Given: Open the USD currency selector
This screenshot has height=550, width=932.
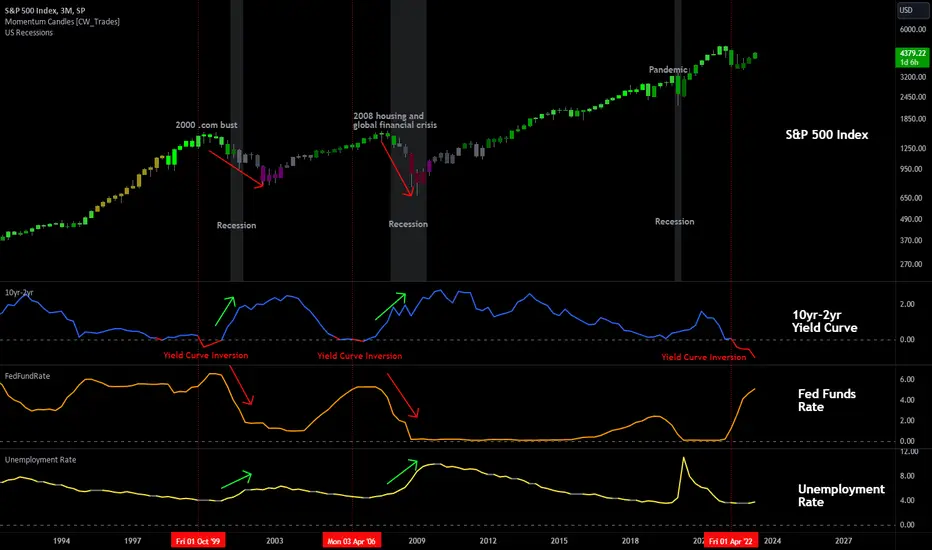Looking at the screenshot, I should pyautogui.click(x=912, y=10).
